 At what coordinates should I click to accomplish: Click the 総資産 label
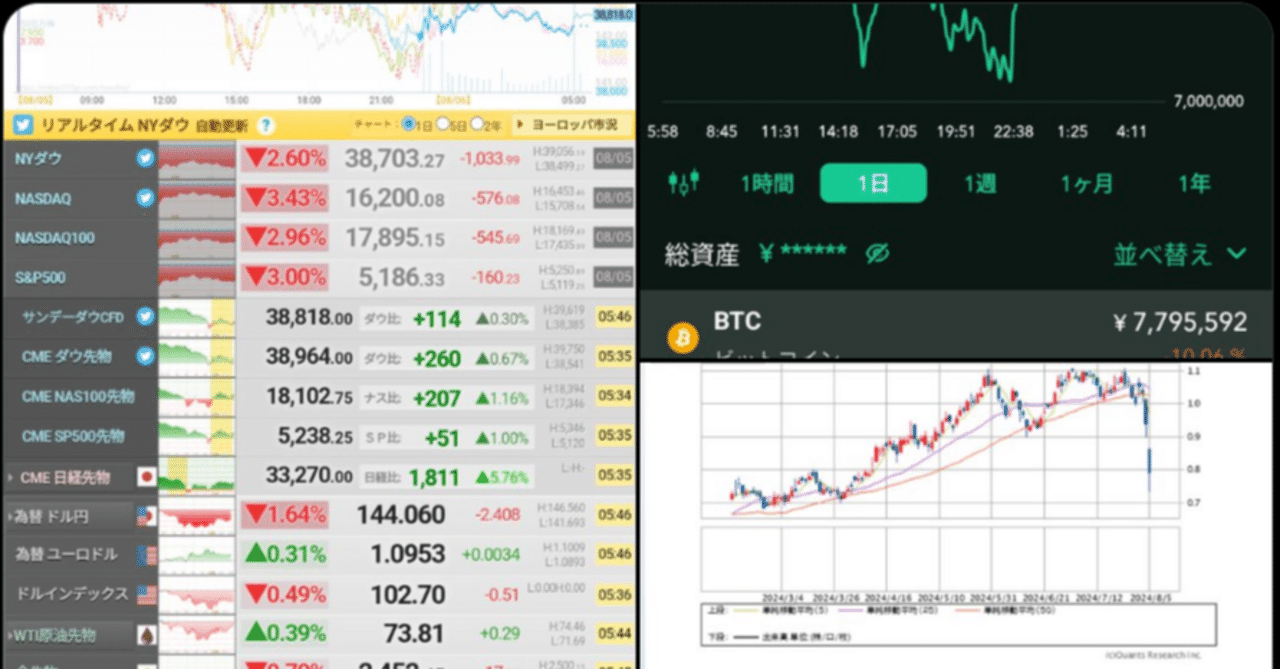[x=702, y=255]
